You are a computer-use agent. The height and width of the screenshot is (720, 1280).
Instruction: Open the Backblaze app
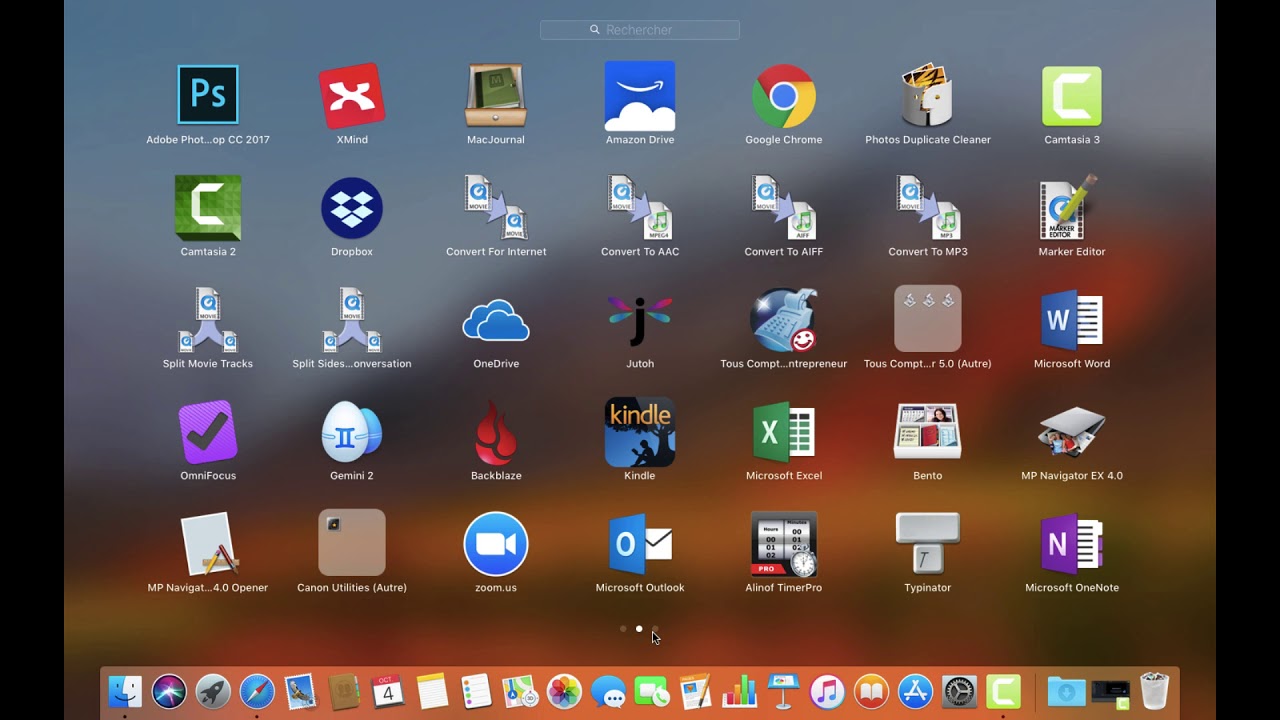click(x=496, y=431)
